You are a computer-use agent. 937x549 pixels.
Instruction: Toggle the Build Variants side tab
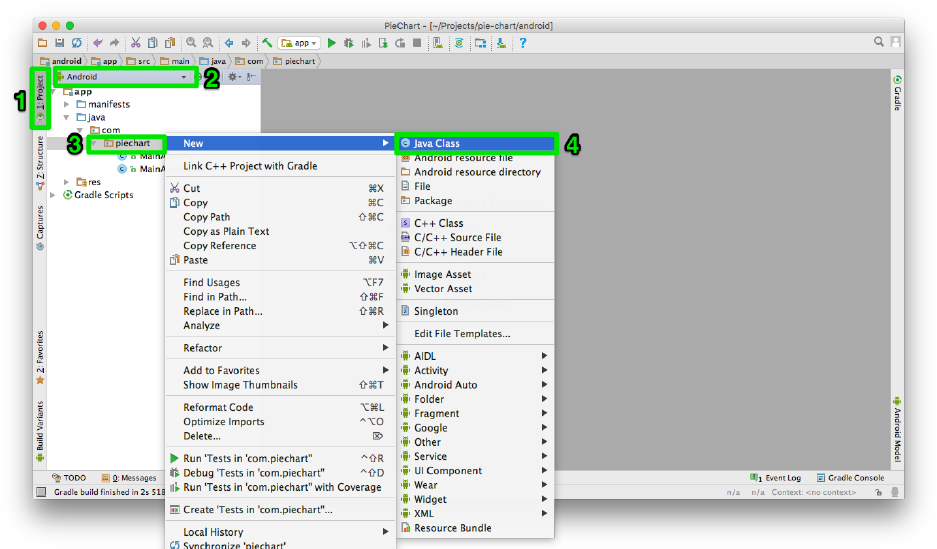coord(40,431)
